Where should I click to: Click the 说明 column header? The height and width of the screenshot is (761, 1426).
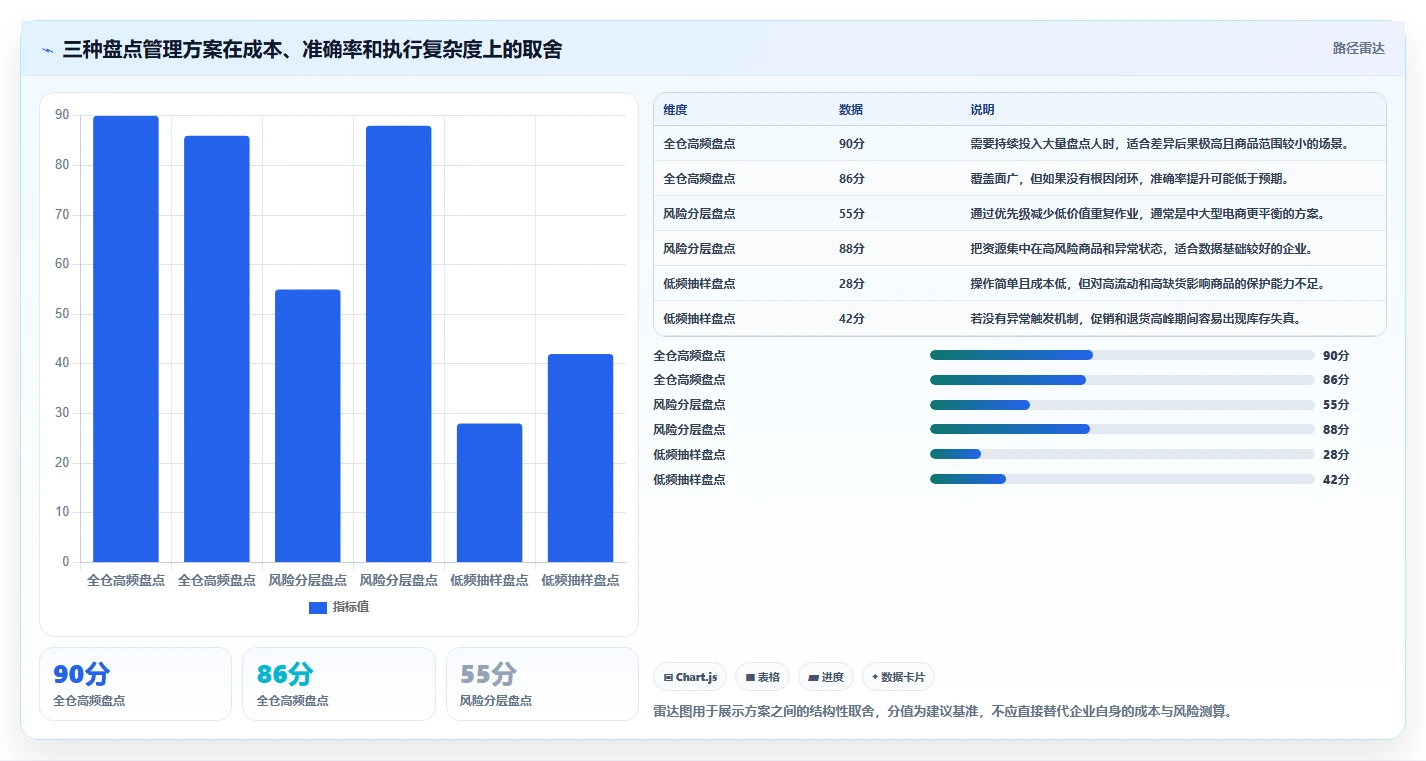tap(982, 110)
